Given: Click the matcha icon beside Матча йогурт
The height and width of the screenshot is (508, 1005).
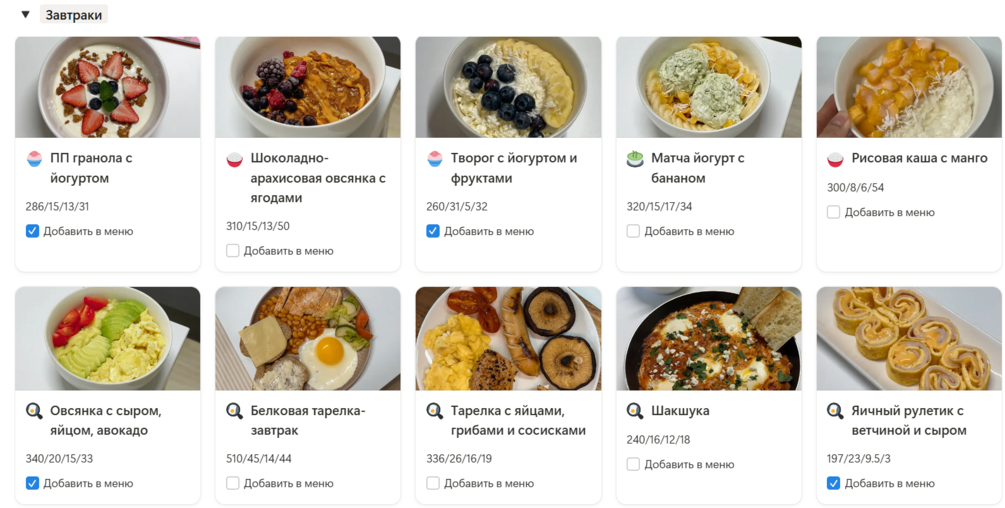Looking at the screenshot, I should click(x=634, y=158).
